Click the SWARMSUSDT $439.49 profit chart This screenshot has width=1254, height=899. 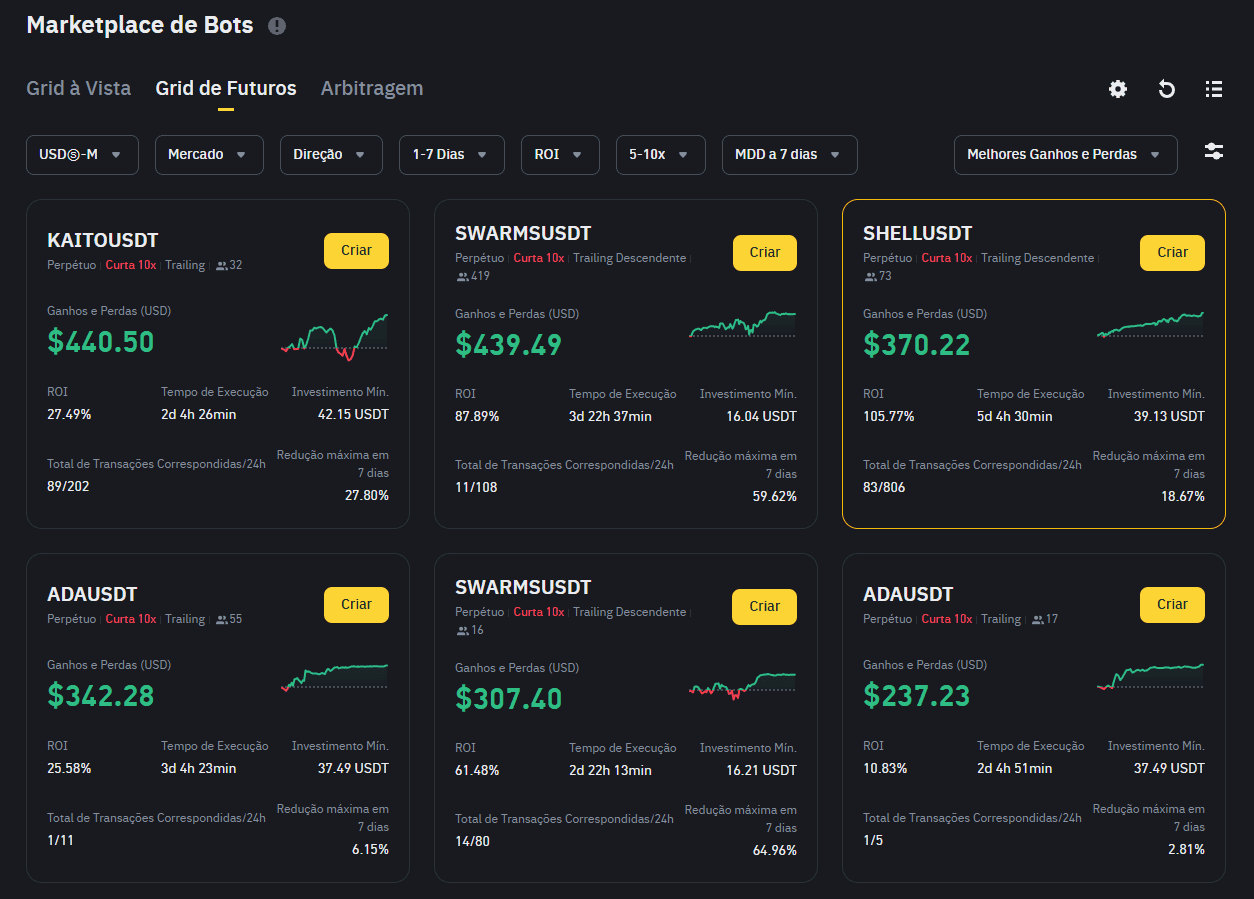(743, 325)
